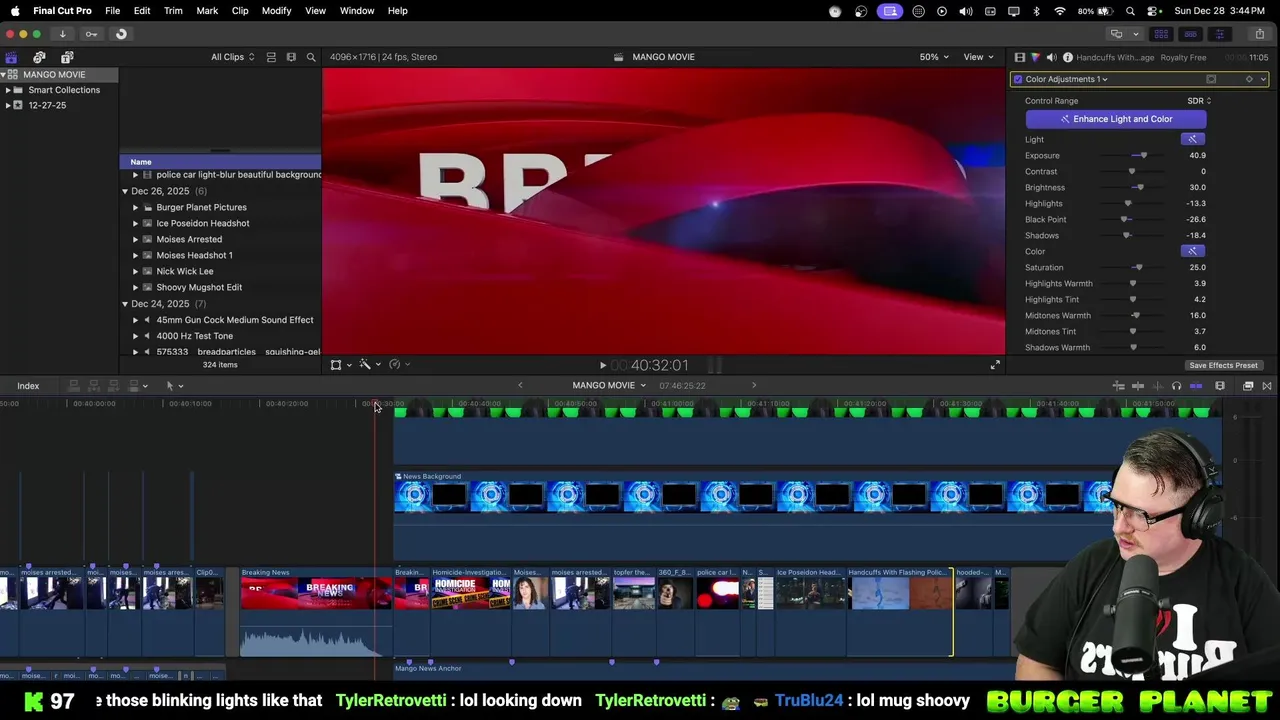Toggle headphone audio skimming in timeline

(1176, 386)
